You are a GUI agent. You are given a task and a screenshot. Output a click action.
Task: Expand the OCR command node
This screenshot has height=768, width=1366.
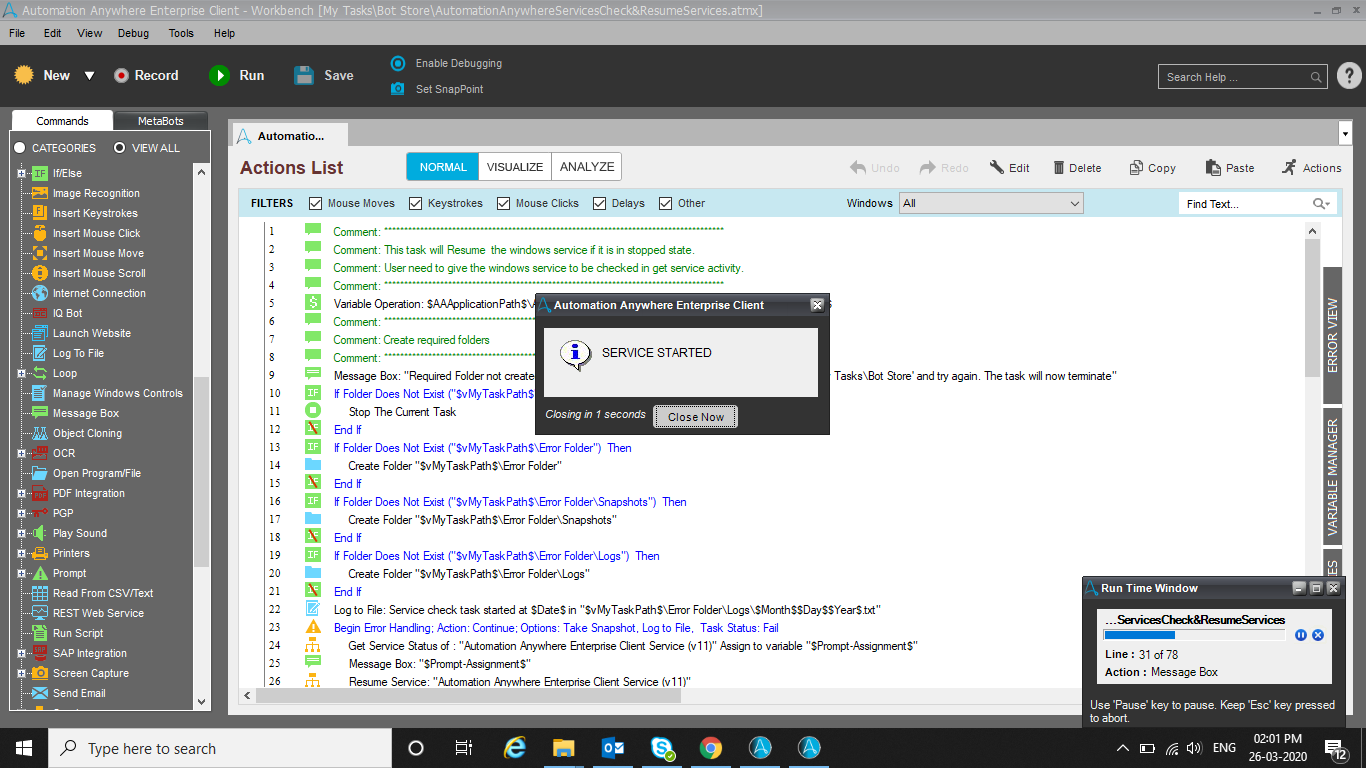(22, 453)
